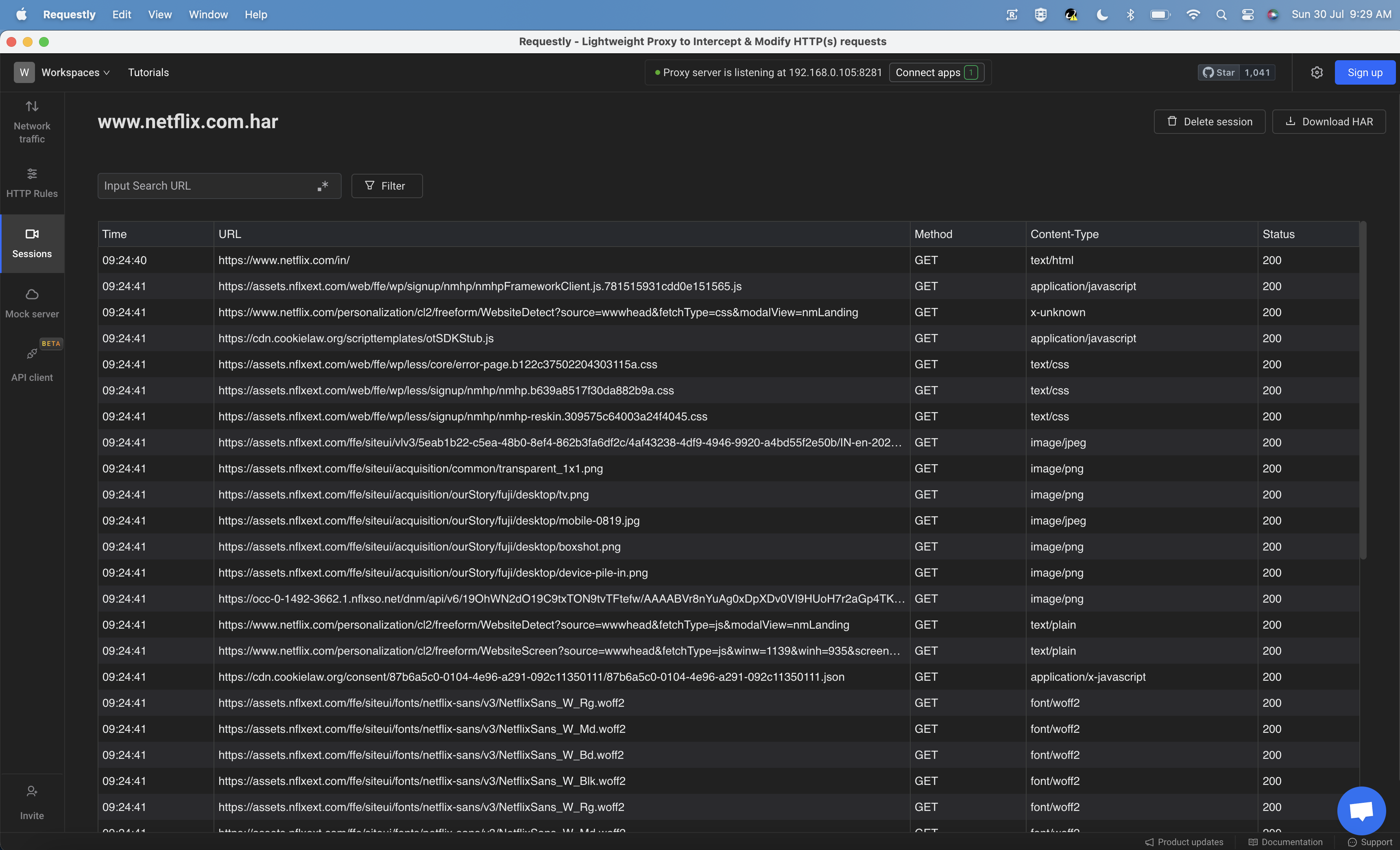This screenshot has height=850, width=1400.
Task: Open the Help menu
Action: point(256,14)
